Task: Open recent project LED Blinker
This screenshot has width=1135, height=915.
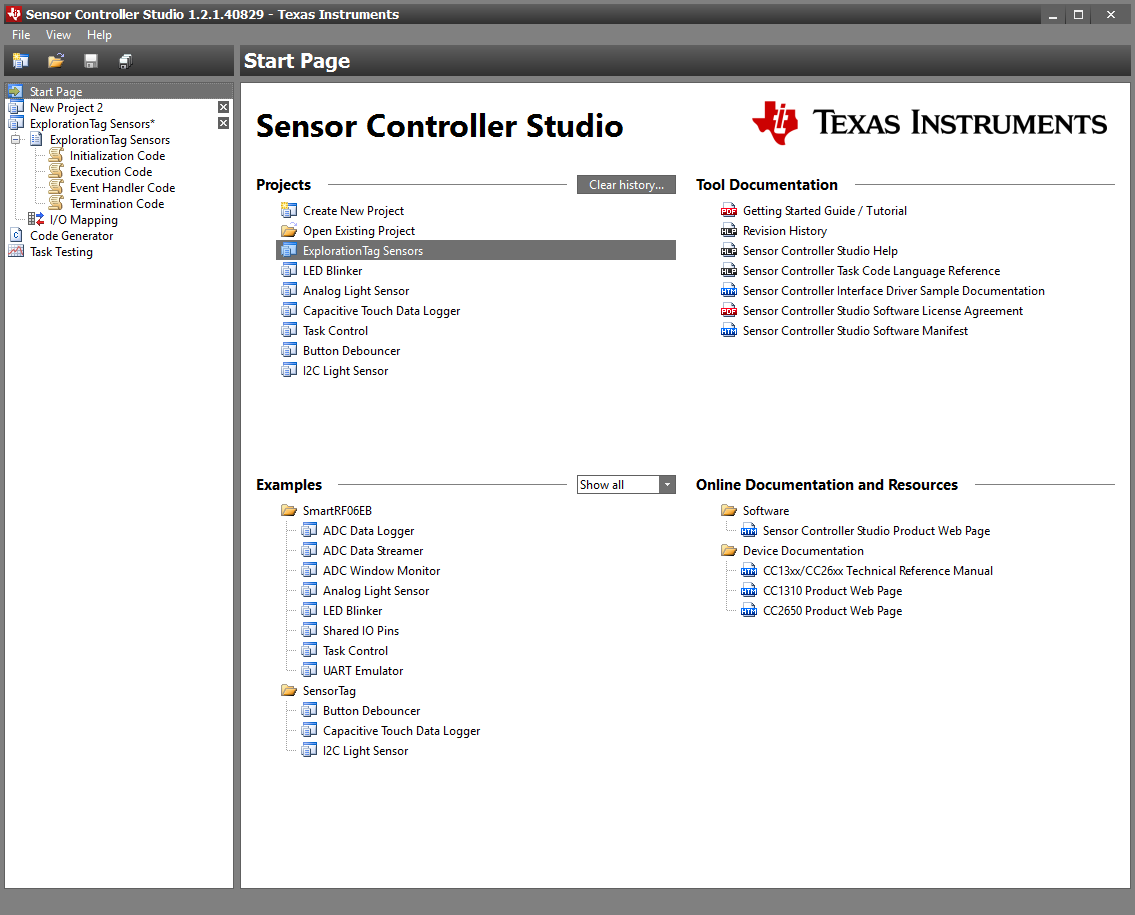Action: pyautogui.click(x=332, y=271)
